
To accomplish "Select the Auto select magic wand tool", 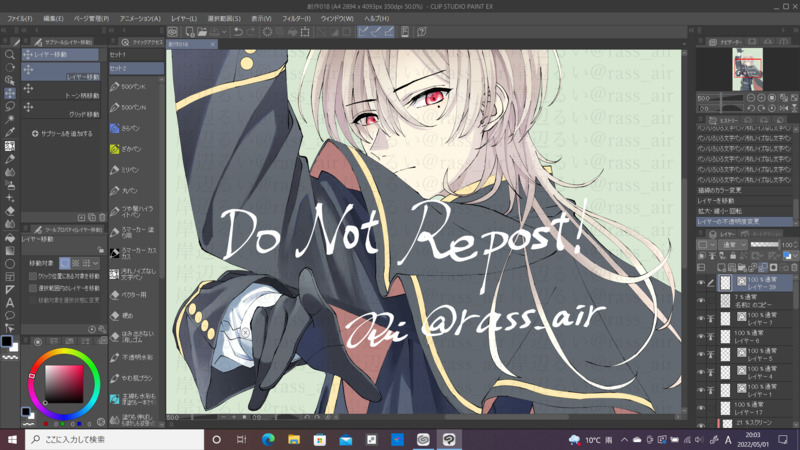I will pos(9,119).
